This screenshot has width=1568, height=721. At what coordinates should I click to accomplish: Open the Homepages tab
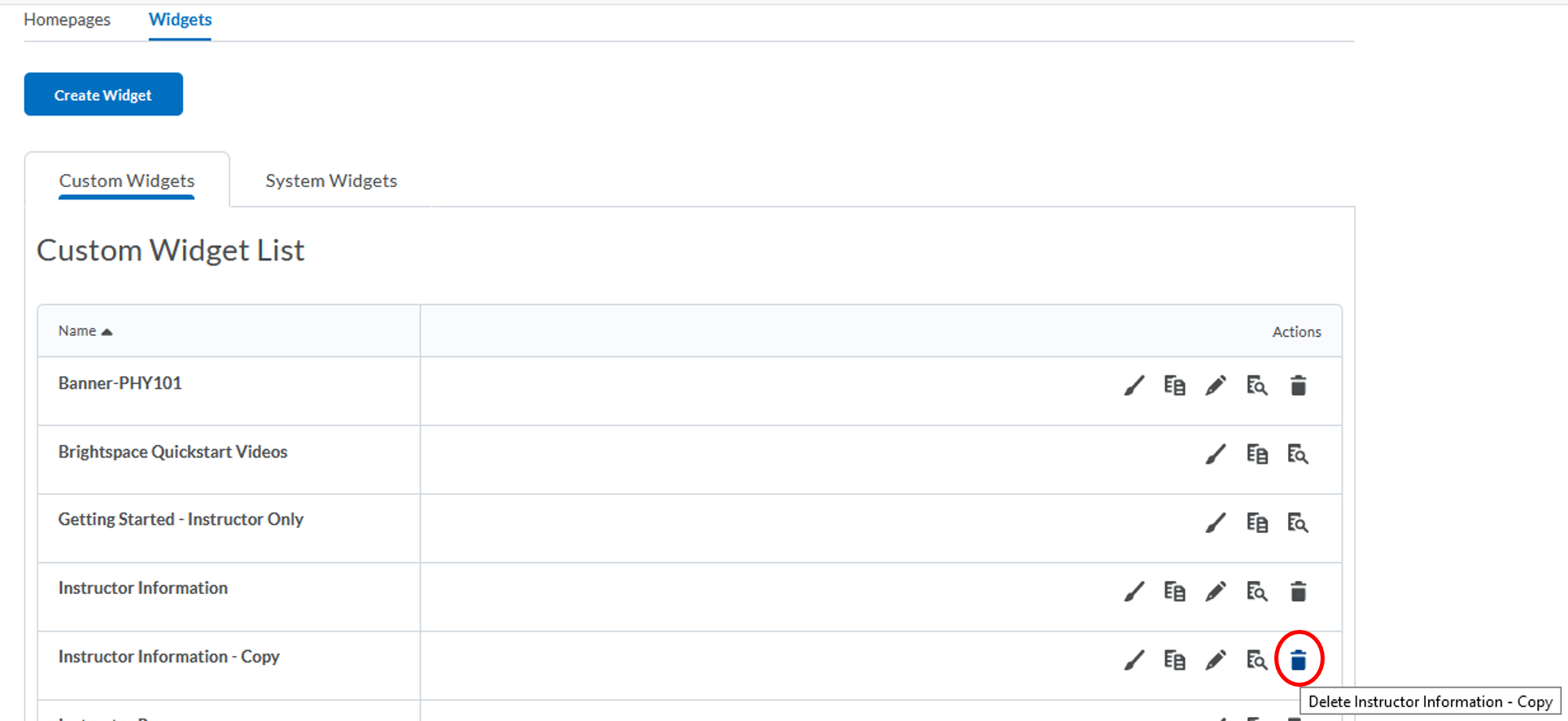[67, 20]
